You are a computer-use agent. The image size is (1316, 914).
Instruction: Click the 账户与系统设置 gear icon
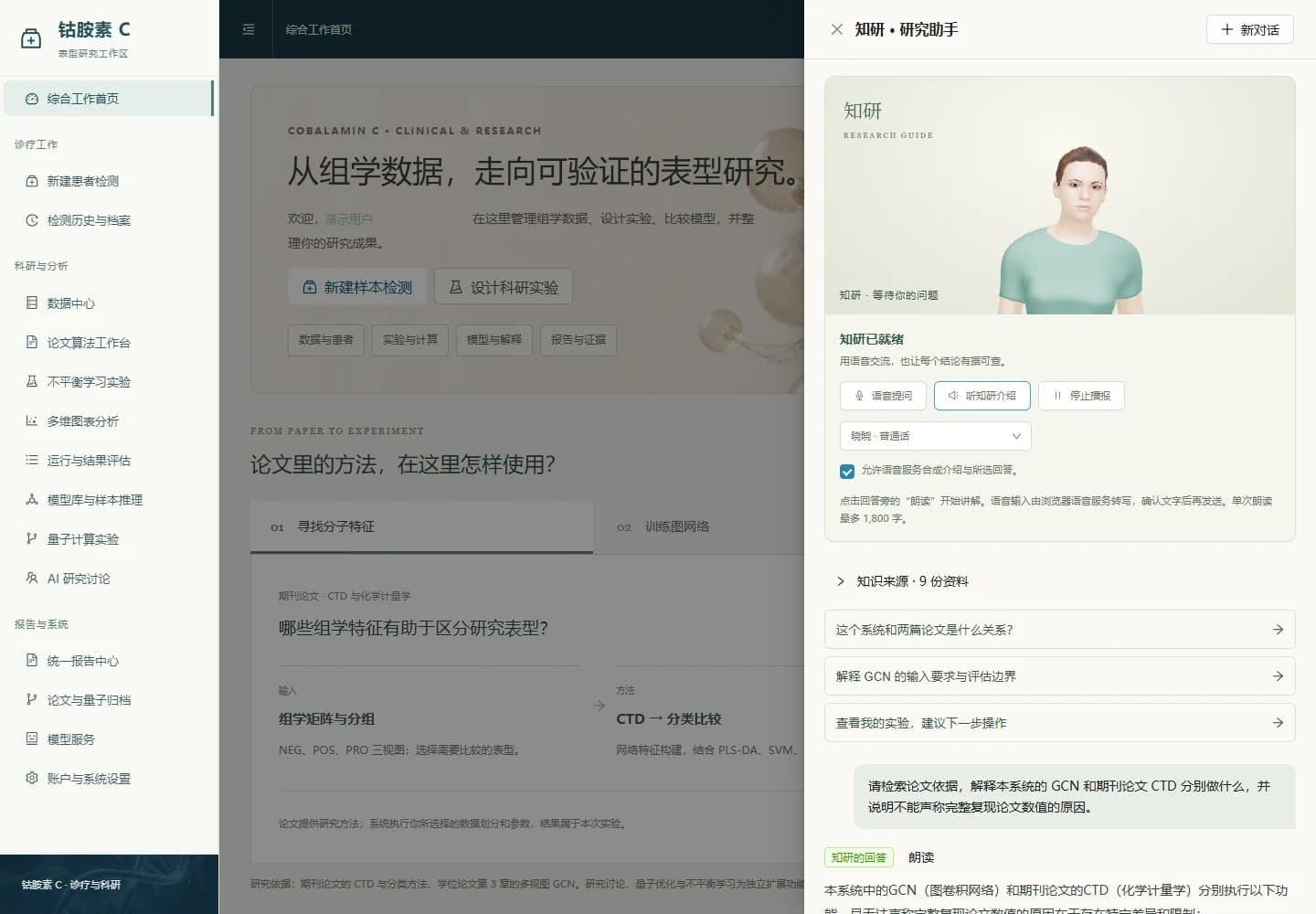[32, 778]
